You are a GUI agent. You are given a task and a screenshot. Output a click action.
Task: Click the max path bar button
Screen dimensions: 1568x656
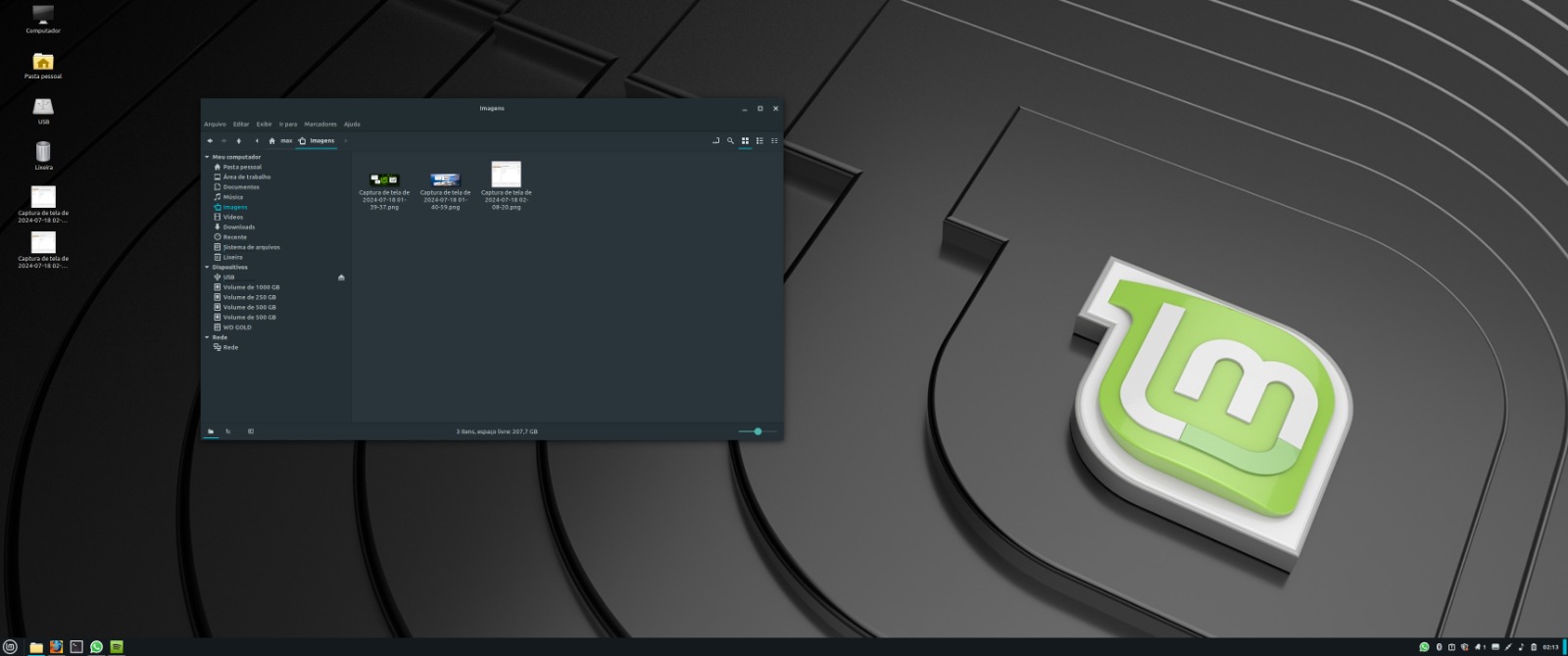coord(286,141)
